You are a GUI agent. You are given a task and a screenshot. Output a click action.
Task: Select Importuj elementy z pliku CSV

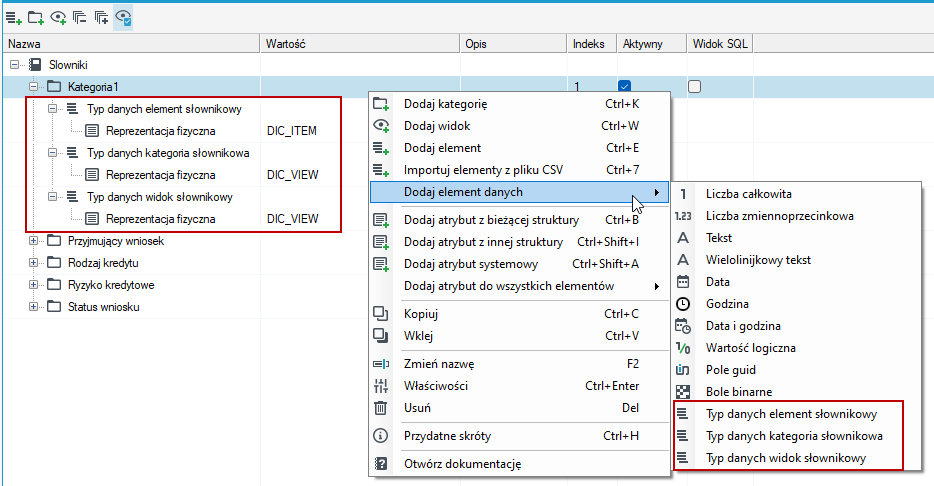click(519, 170)
